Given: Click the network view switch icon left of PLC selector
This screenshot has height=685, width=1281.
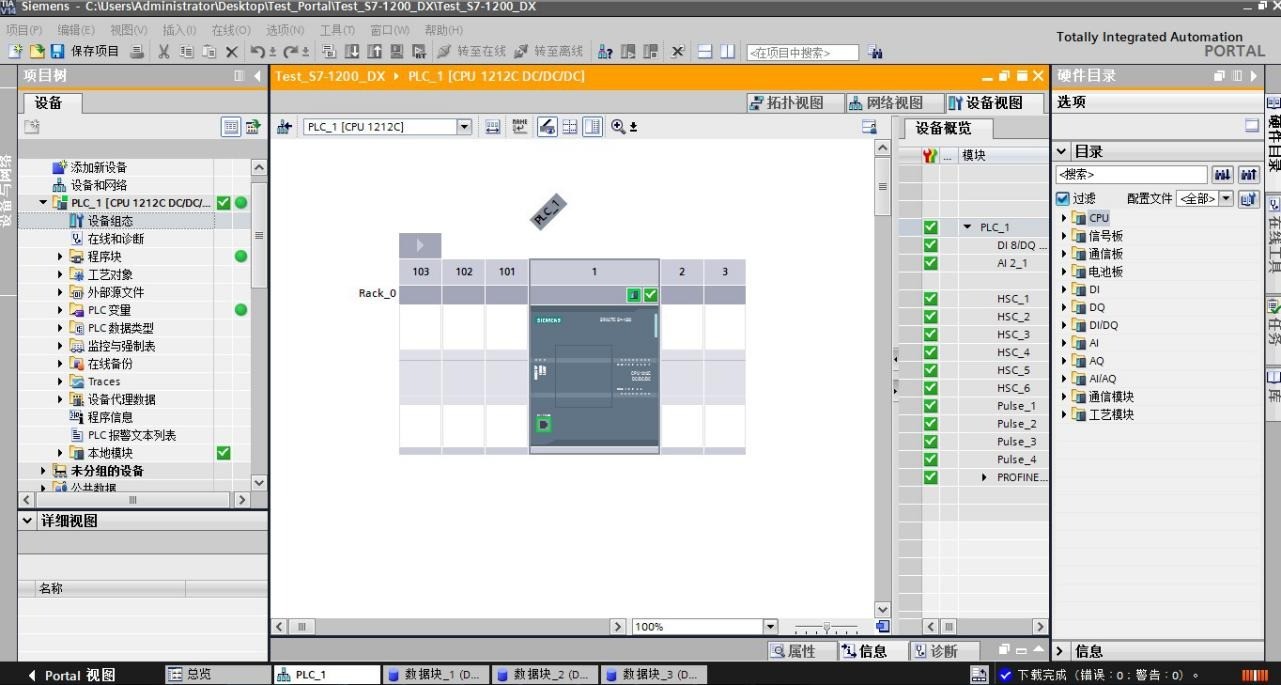Looking at the screenshot, I should [284, 126].
